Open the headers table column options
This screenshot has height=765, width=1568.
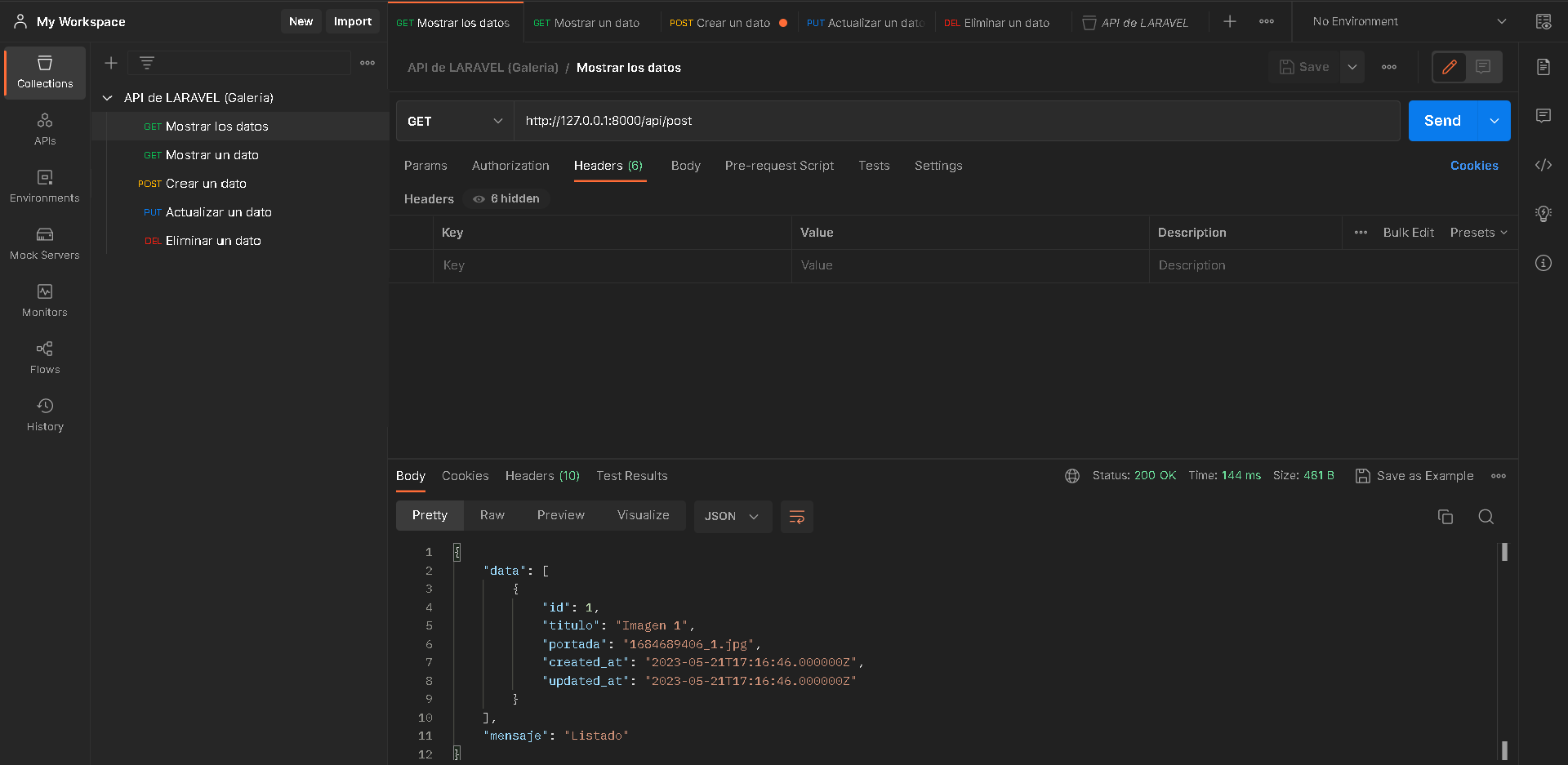click(x=1361, y=233)
